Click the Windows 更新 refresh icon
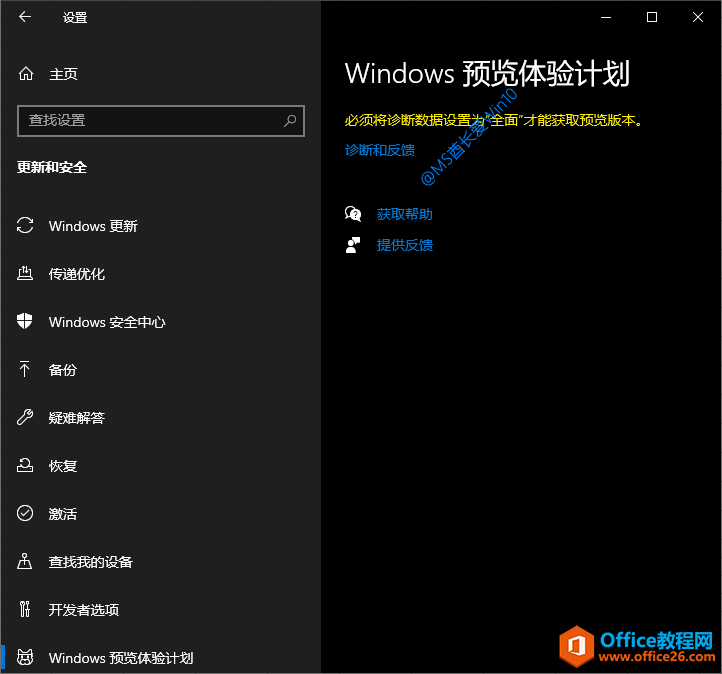Image resolution: width=722 pixels, height=674 pixels. (x=25, y=226)
